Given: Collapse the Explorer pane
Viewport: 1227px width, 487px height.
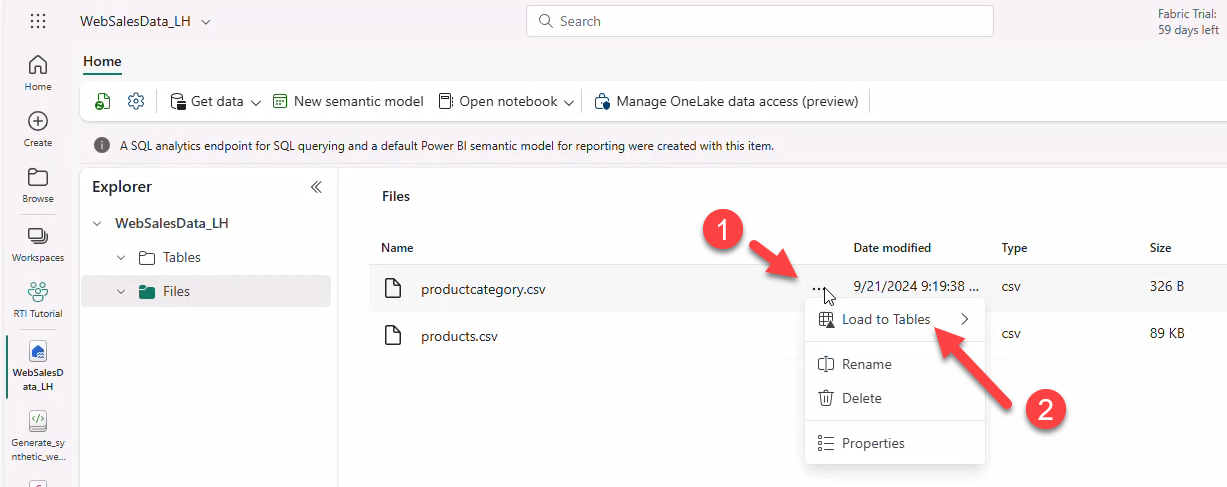Looking at the screenshot, I should coord(316,187).
